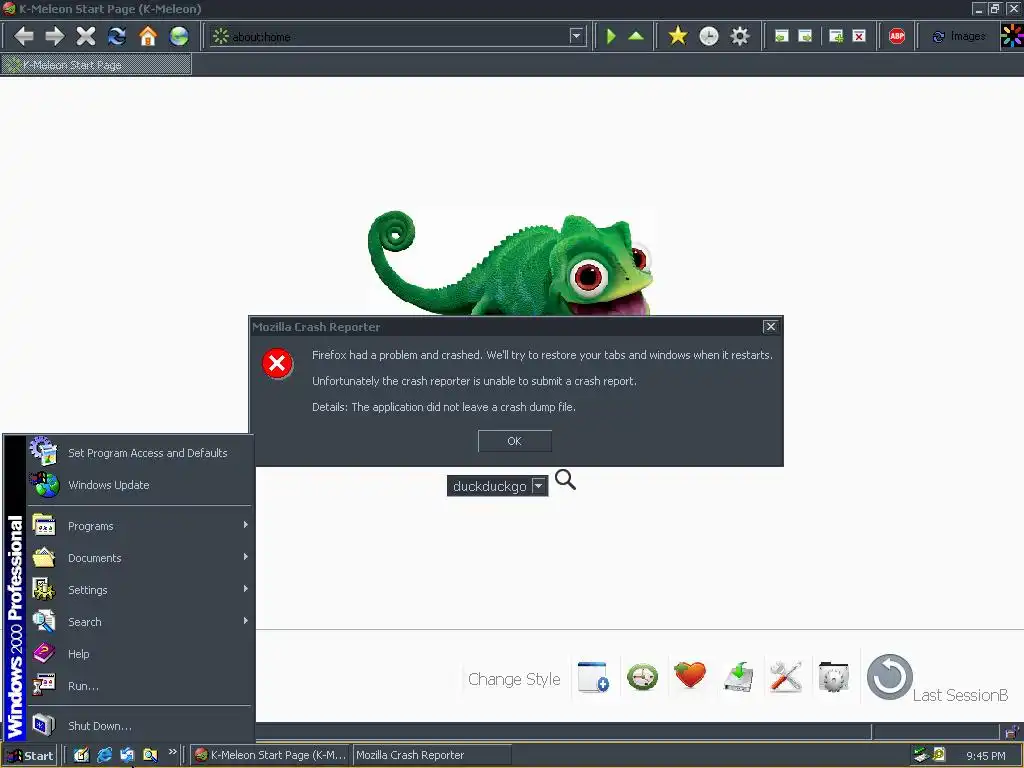1024x768 pixels.
Task: Click the magnifier folder Quick Launch icon
Action: (x=150, y=755)
